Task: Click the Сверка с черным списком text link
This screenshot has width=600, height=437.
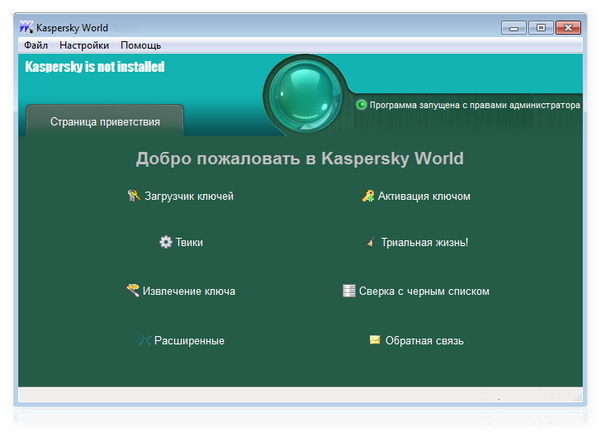Action: (425, 291)
